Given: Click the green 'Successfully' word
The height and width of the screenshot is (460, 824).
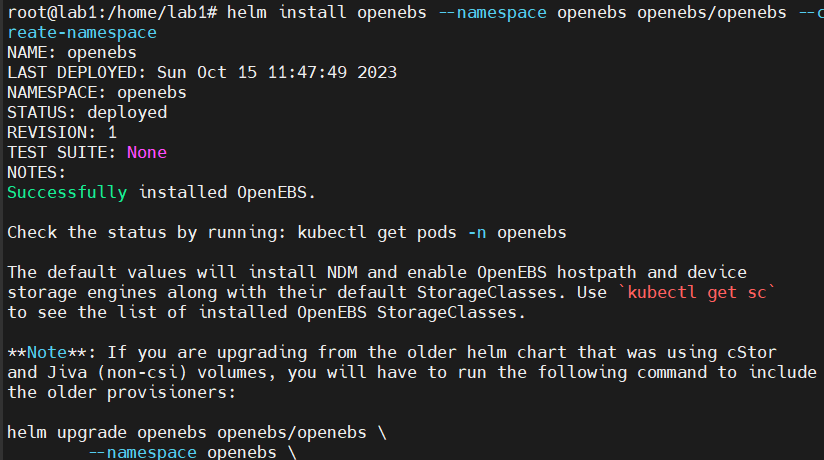Looking at the screenshot, I should tap(67, 192).
